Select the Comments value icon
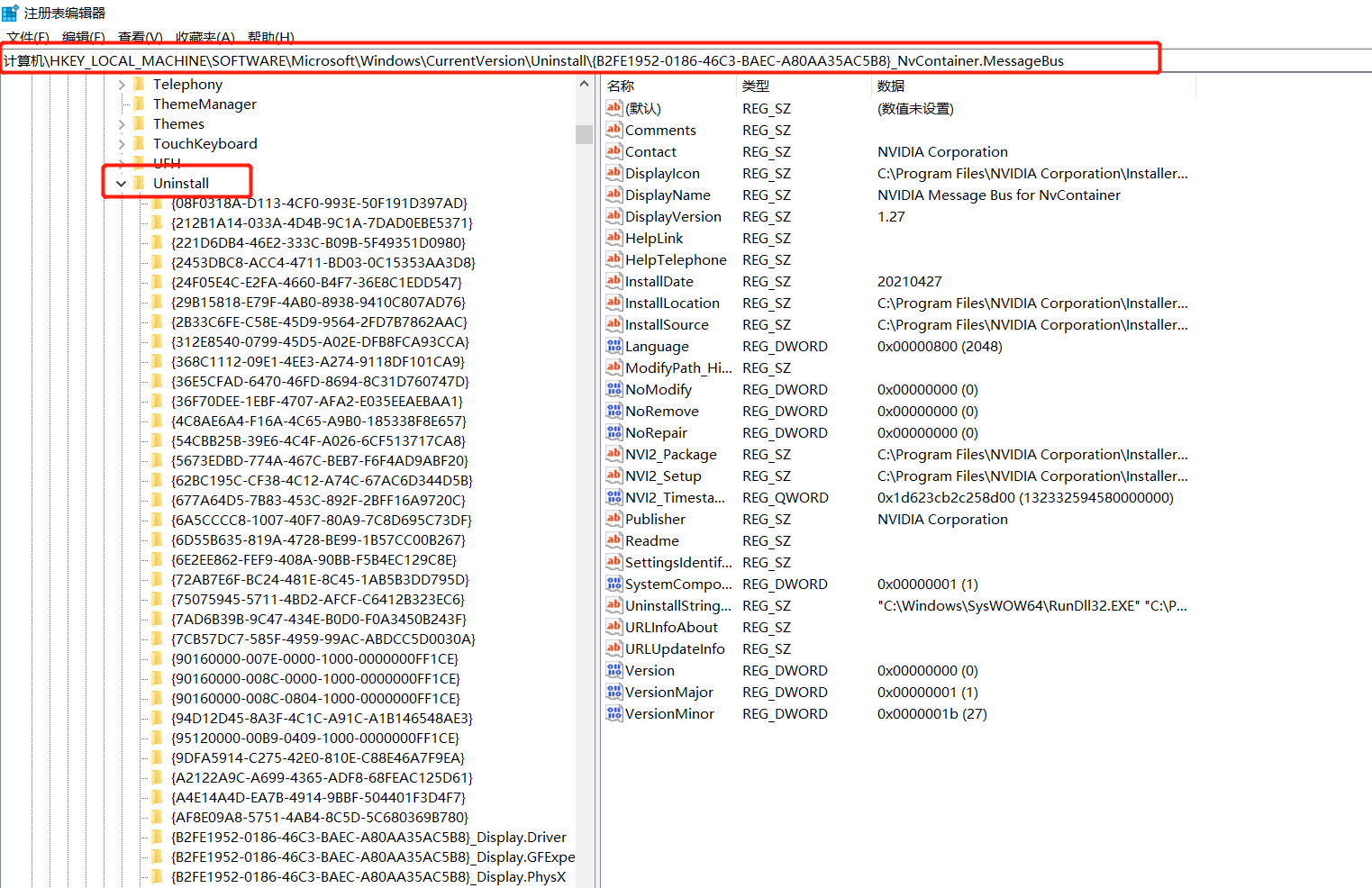This screenshot has height=888, width=1372. tap(614, 130)
